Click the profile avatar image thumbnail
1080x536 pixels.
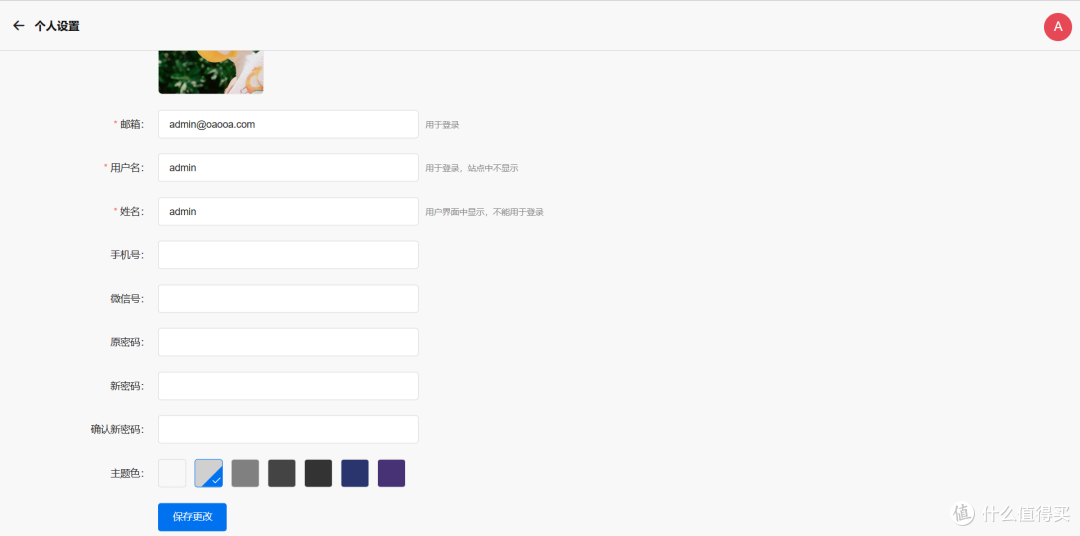(210, 72)
